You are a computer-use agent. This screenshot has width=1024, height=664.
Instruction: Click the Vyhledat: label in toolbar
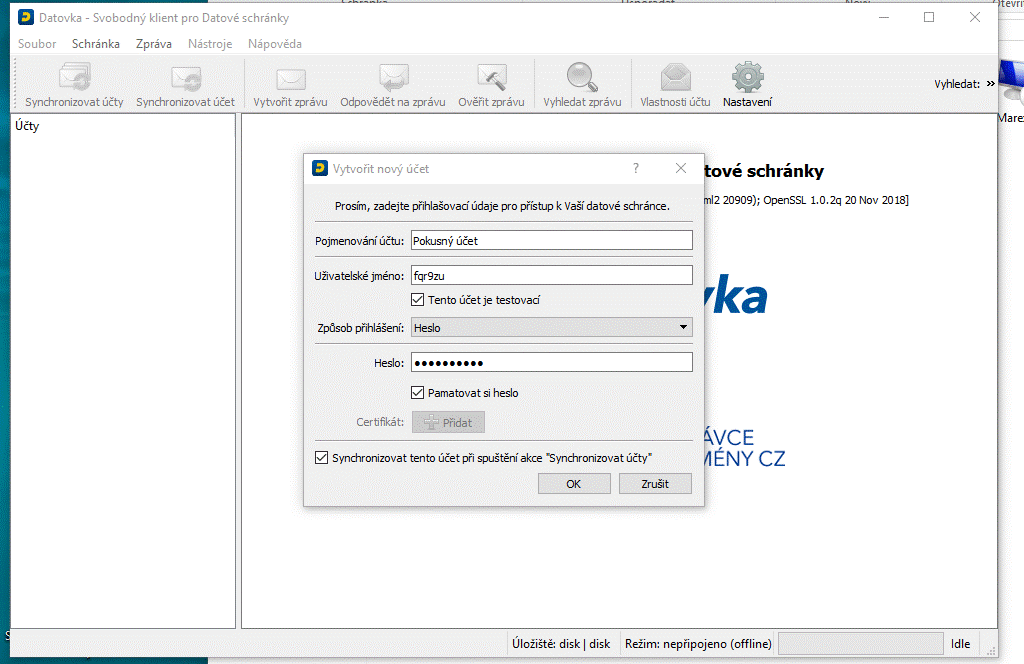click(957, 84)
